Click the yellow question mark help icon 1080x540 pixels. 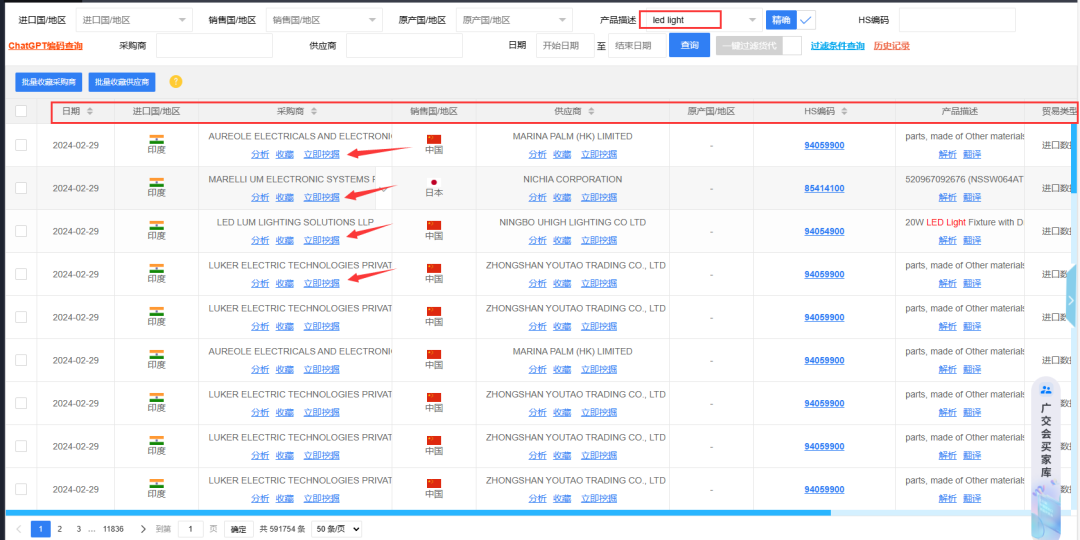(176, 82)
